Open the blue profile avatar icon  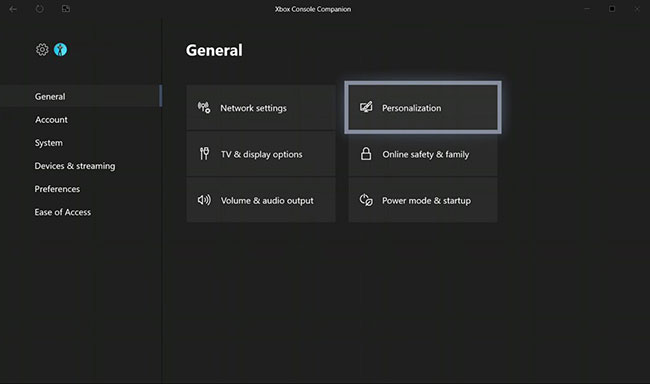(x=61, y=50)
